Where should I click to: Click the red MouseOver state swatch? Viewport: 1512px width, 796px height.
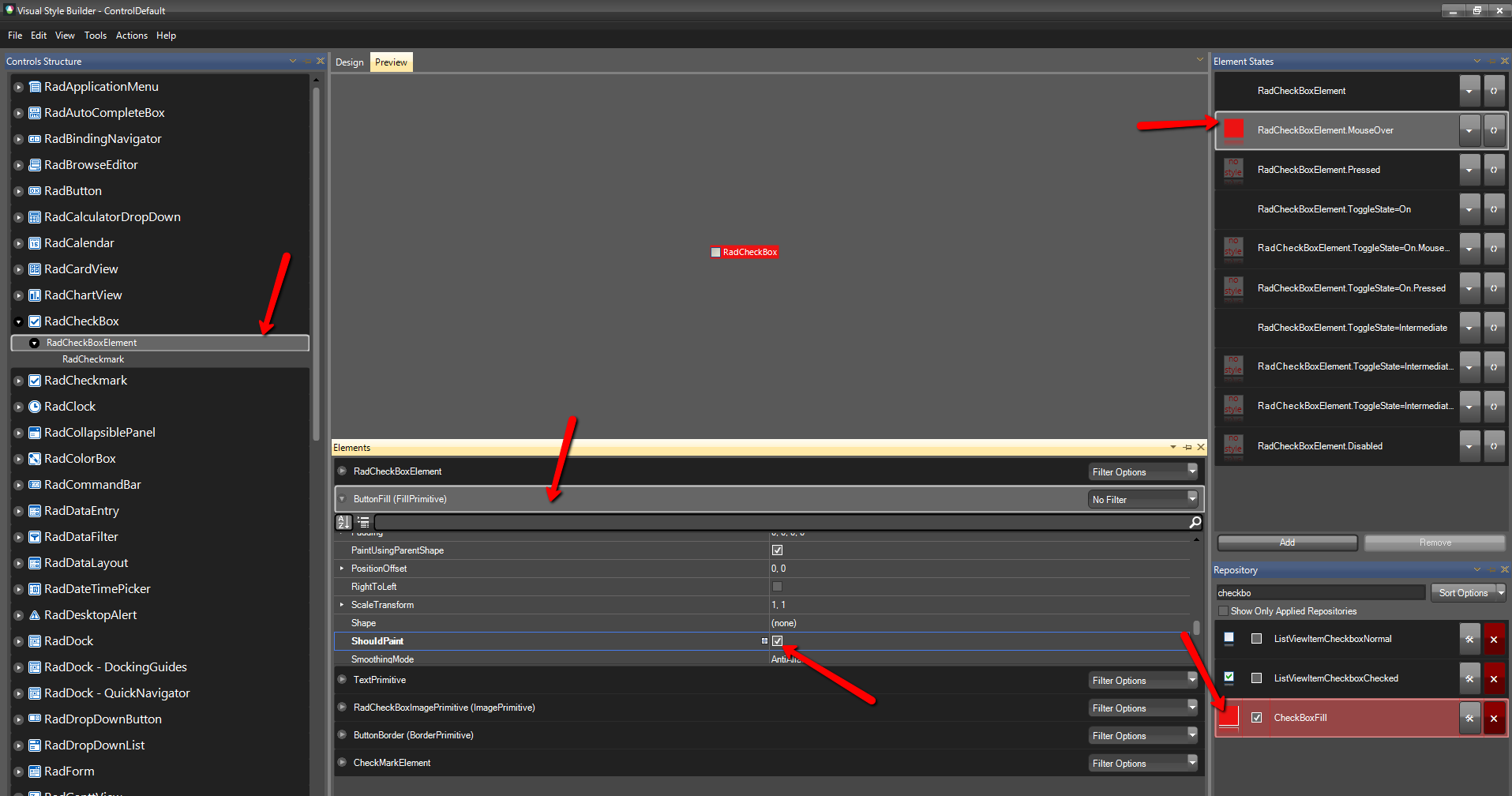pos(1233,130)
